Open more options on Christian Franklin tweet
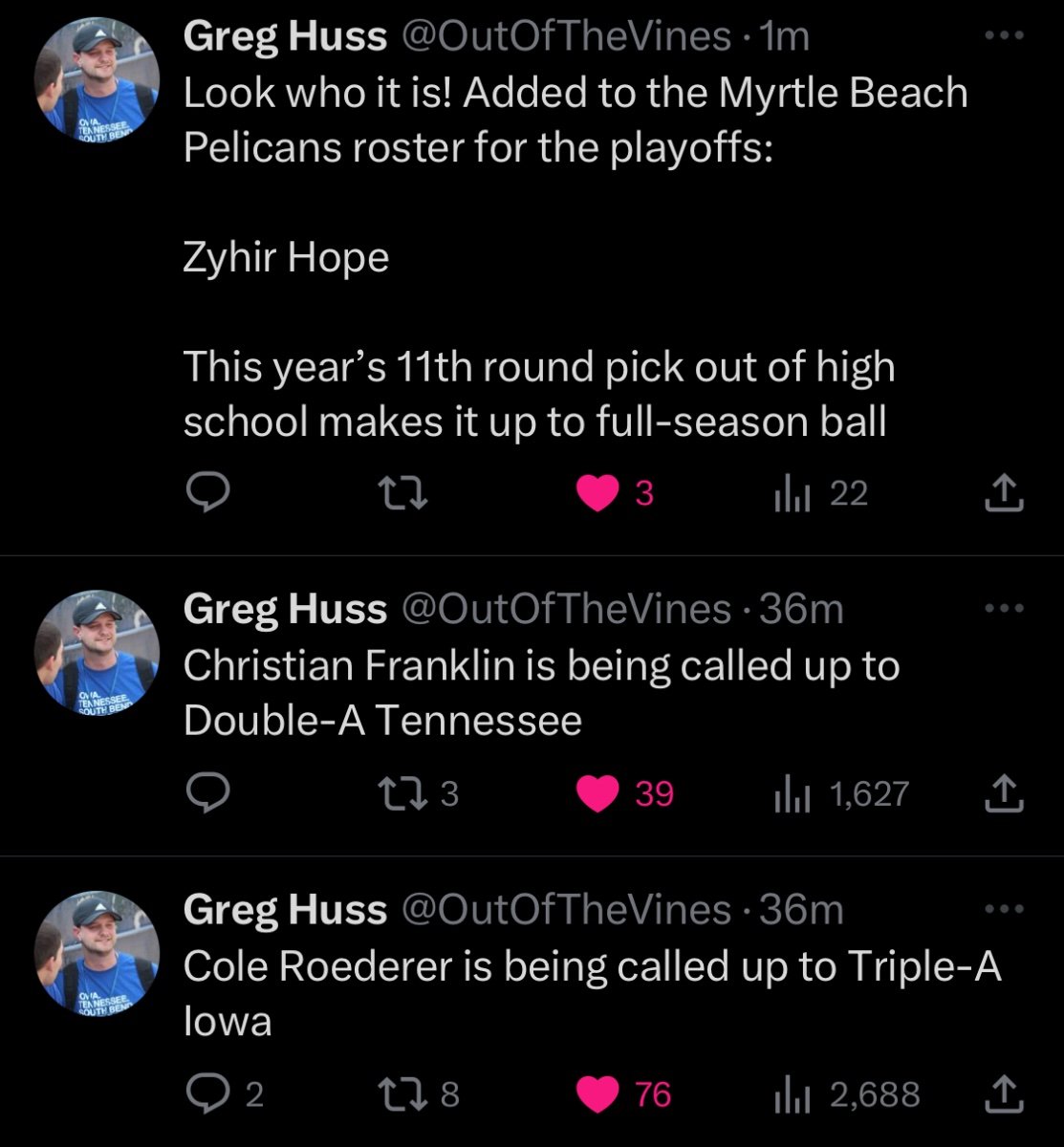1064x1147 pixels. click(x=1004, y=608)
